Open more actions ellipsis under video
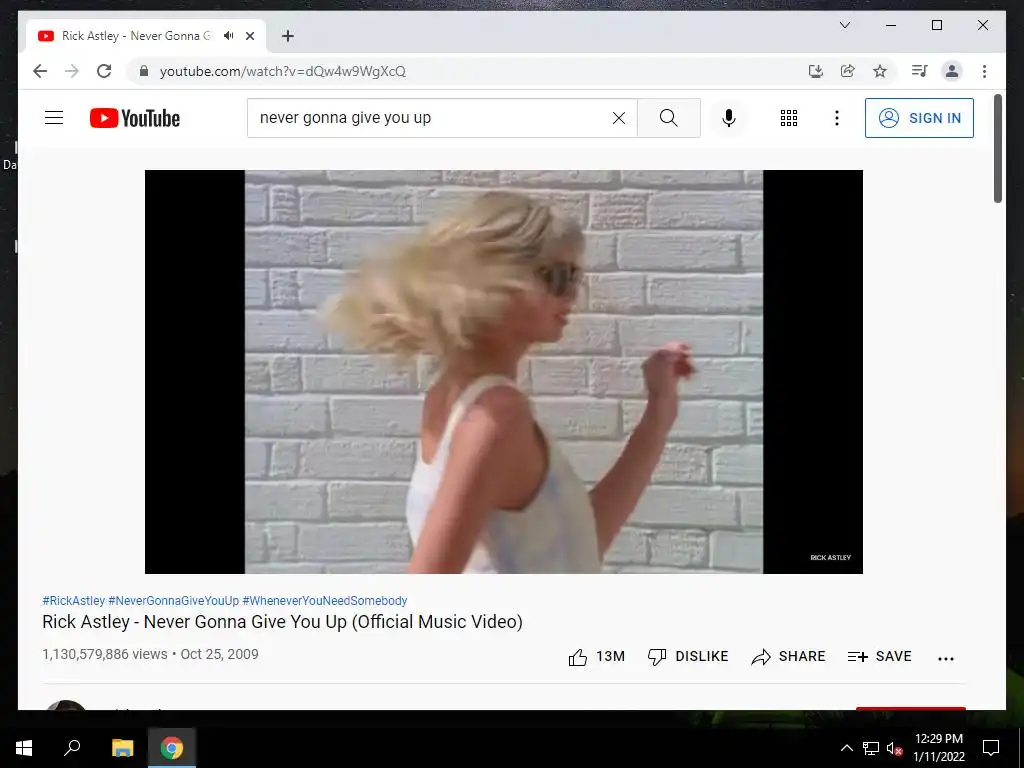This screenshot has height=768, width=1024. (x=946, y=658)
